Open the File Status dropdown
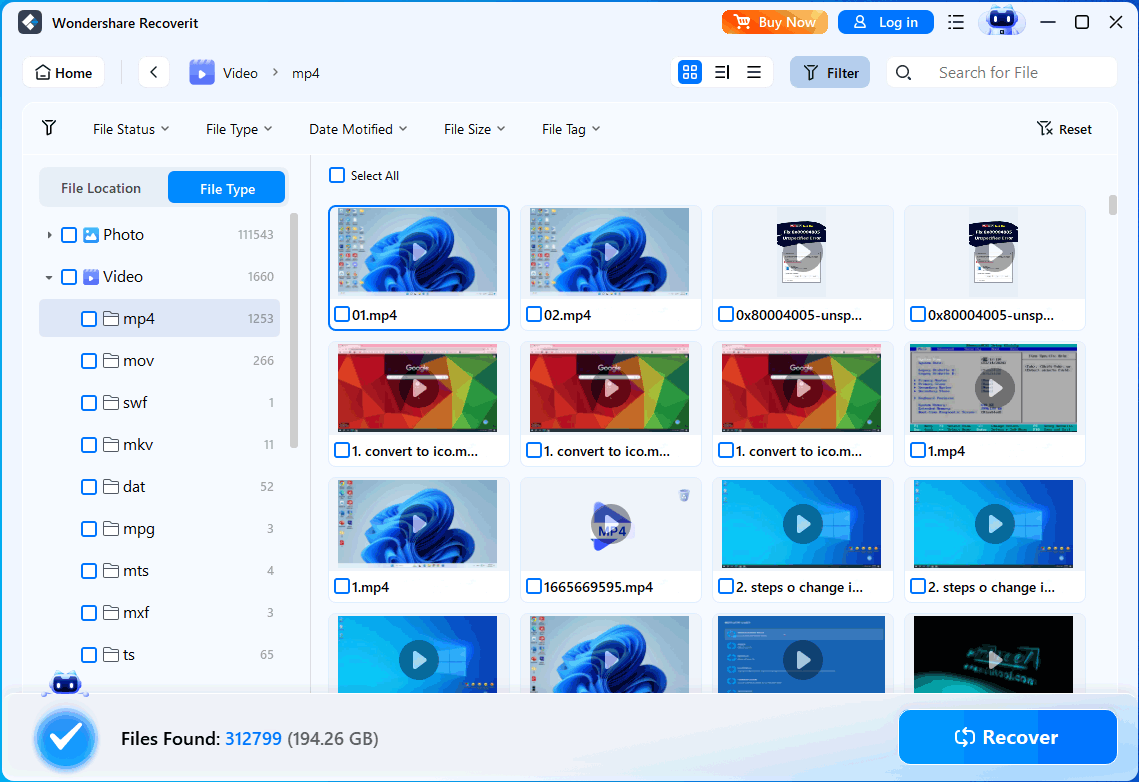 click(x=131, y=129)
